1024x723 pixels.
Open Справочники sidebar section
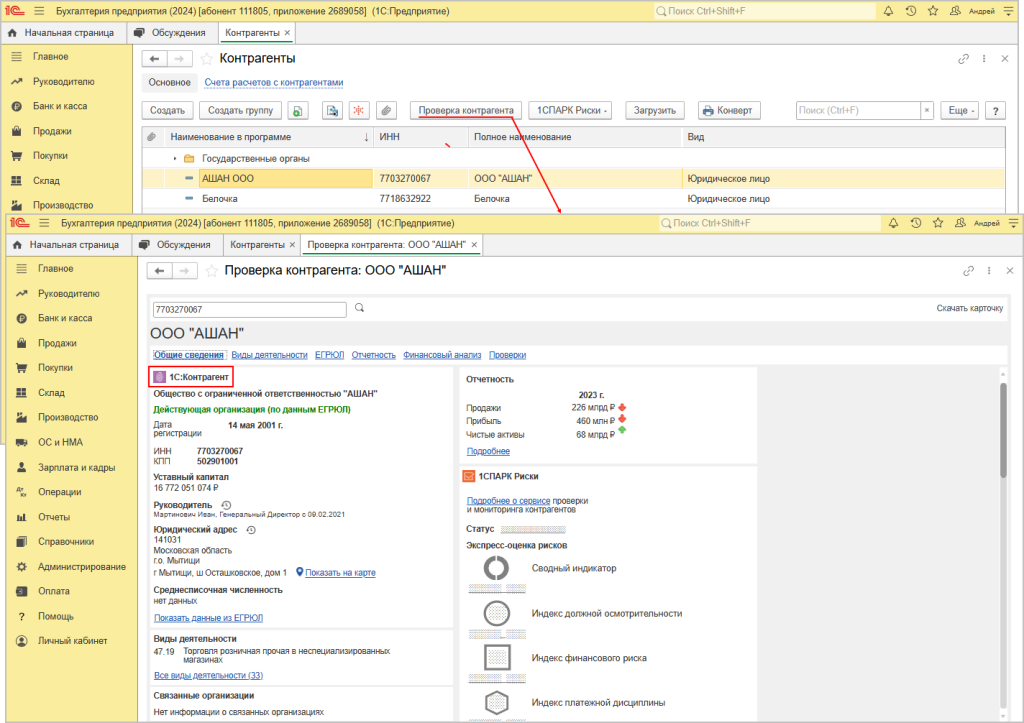(66, 541)
